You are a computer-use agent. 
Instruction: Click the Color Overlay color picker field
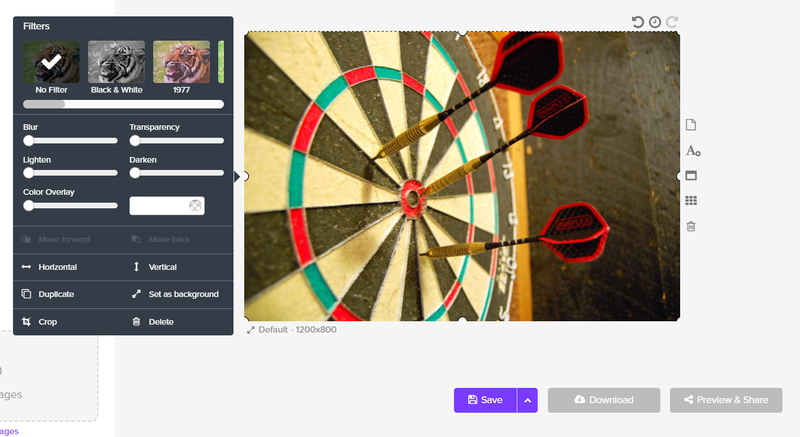(166, 206)
